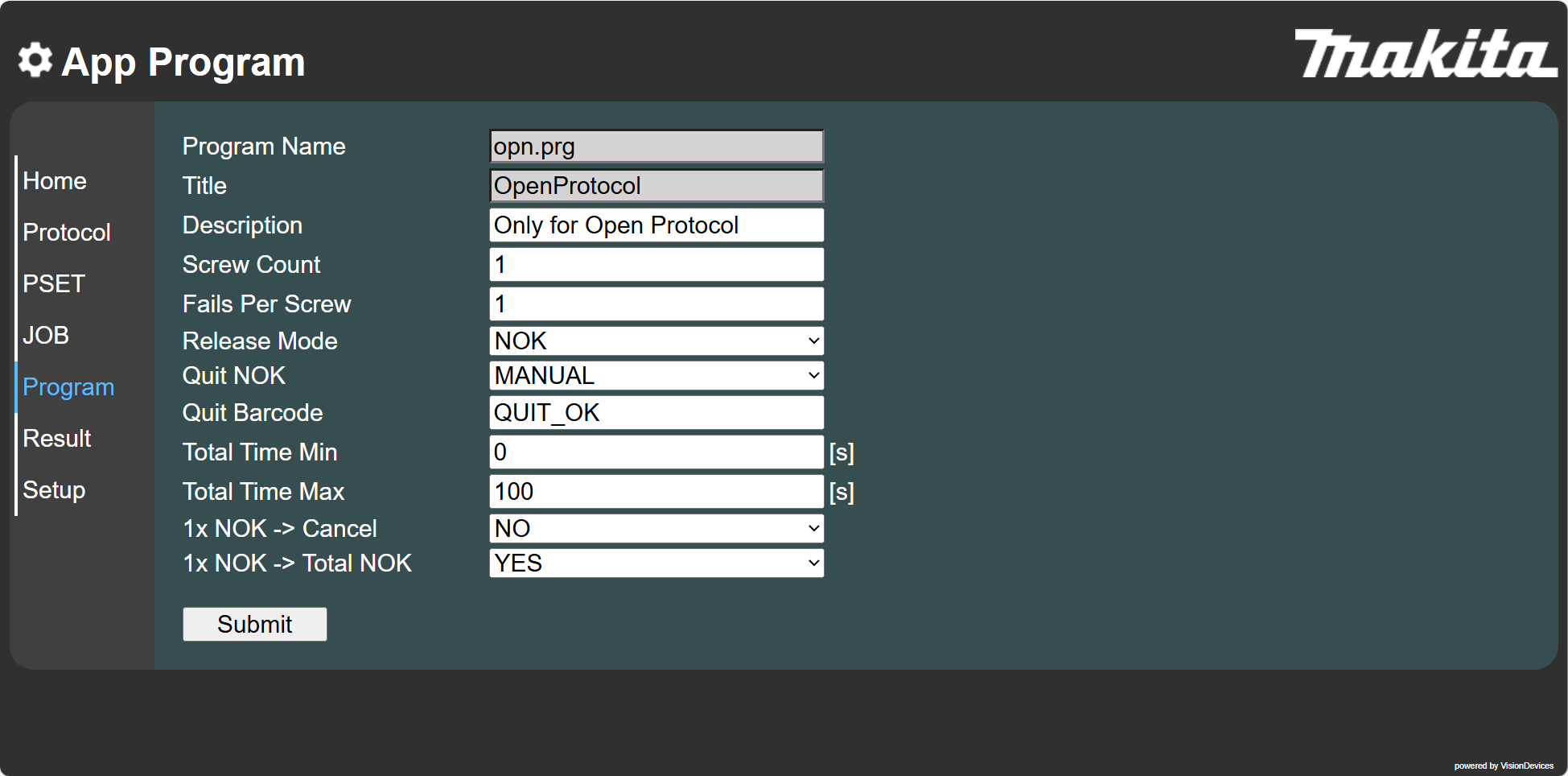The image size is (1568, 776).
Task: Select the Fails Per Screw field
Action: [656, 304]
